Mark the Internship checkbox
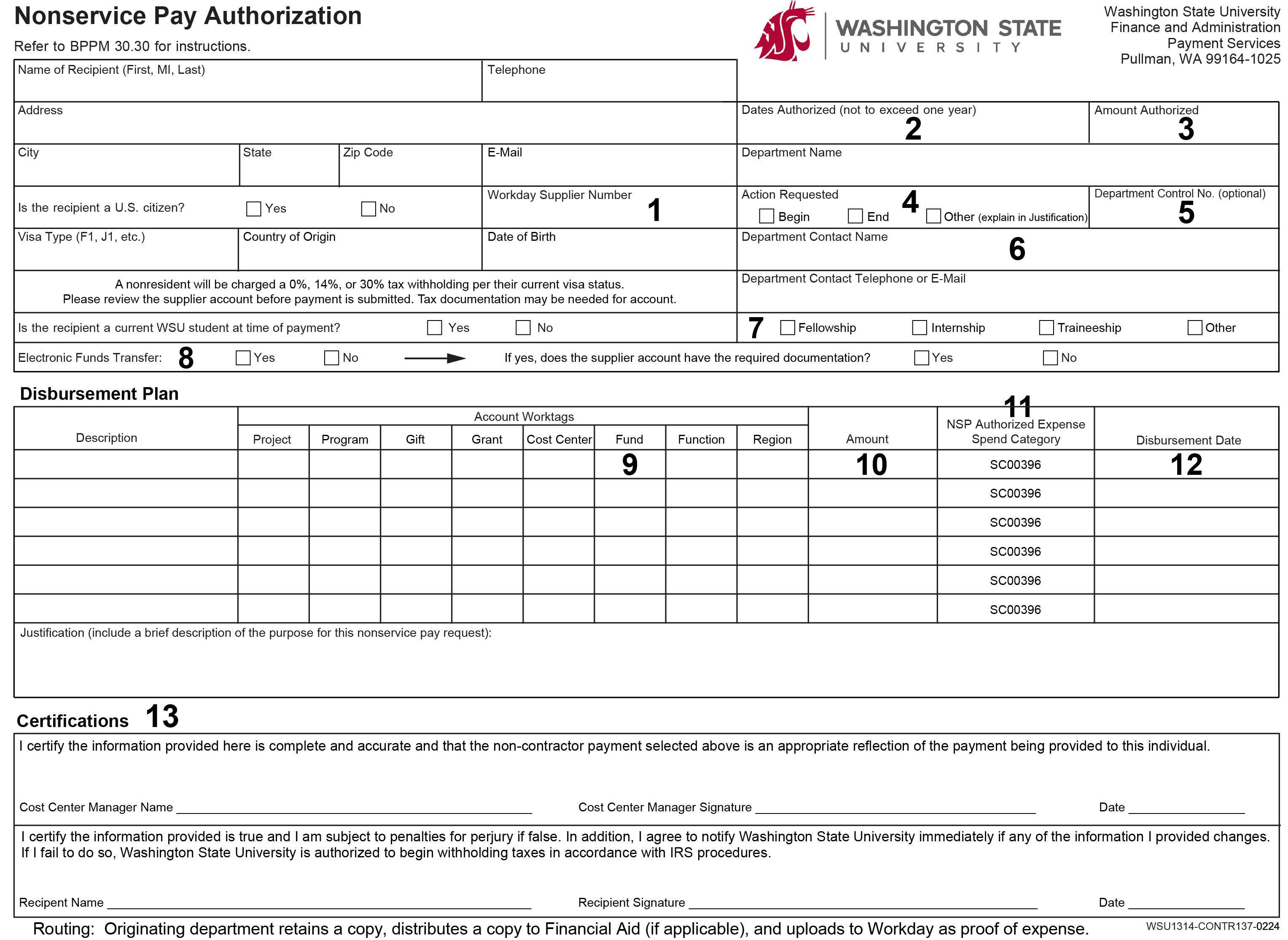1288x940 pixels. point(920,328)
